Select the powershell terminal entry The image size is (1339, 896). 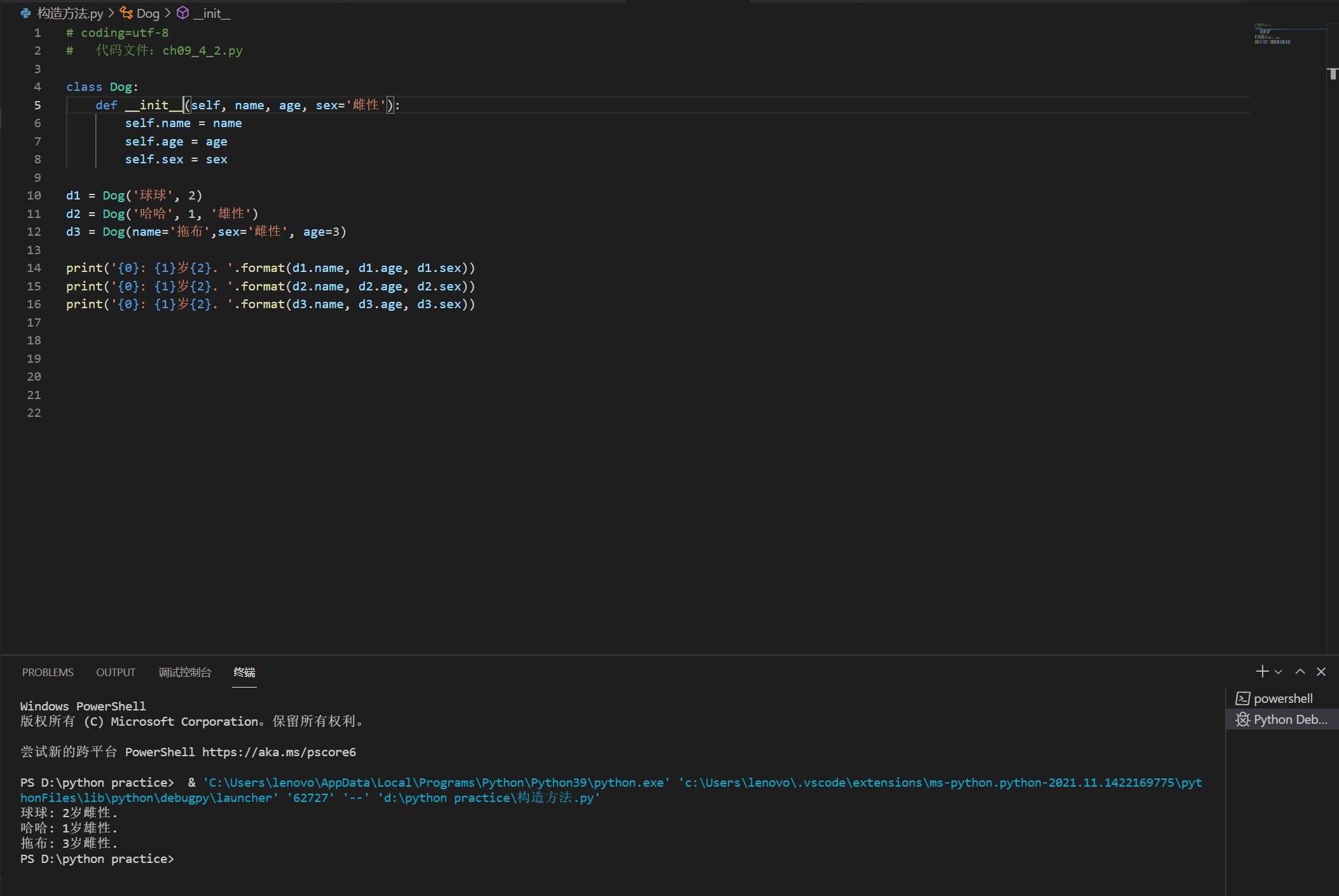[1282, 698]
